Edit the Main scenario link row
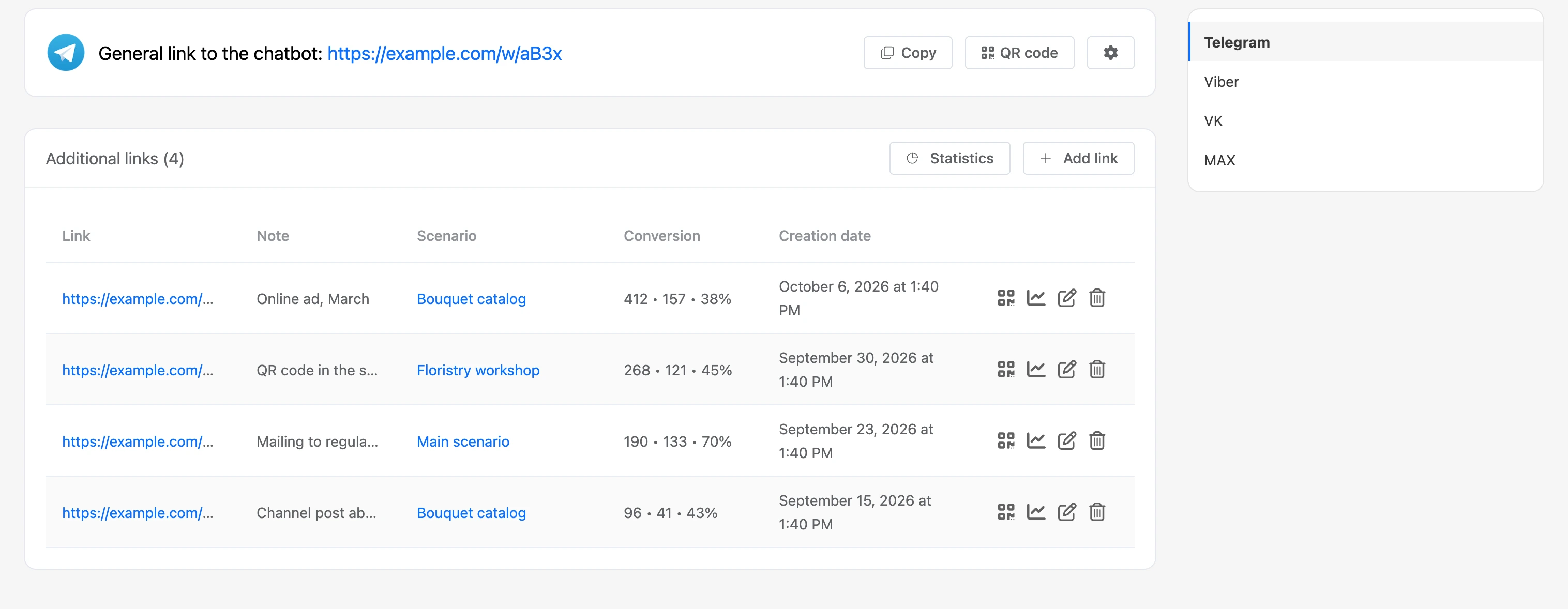The image size is (1568, 609). (1066, 440)
